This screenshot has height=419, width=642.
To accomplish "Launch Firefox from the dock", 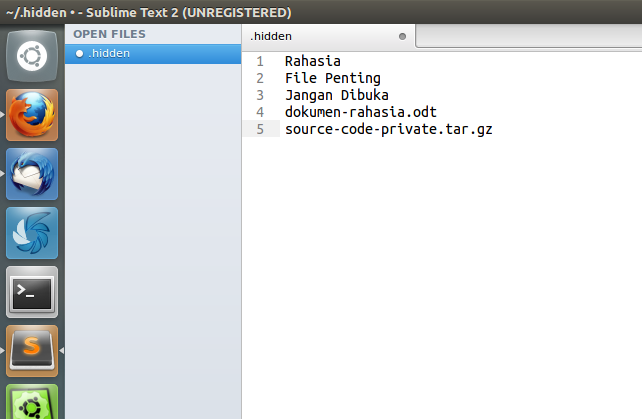I will pos(32,114).
